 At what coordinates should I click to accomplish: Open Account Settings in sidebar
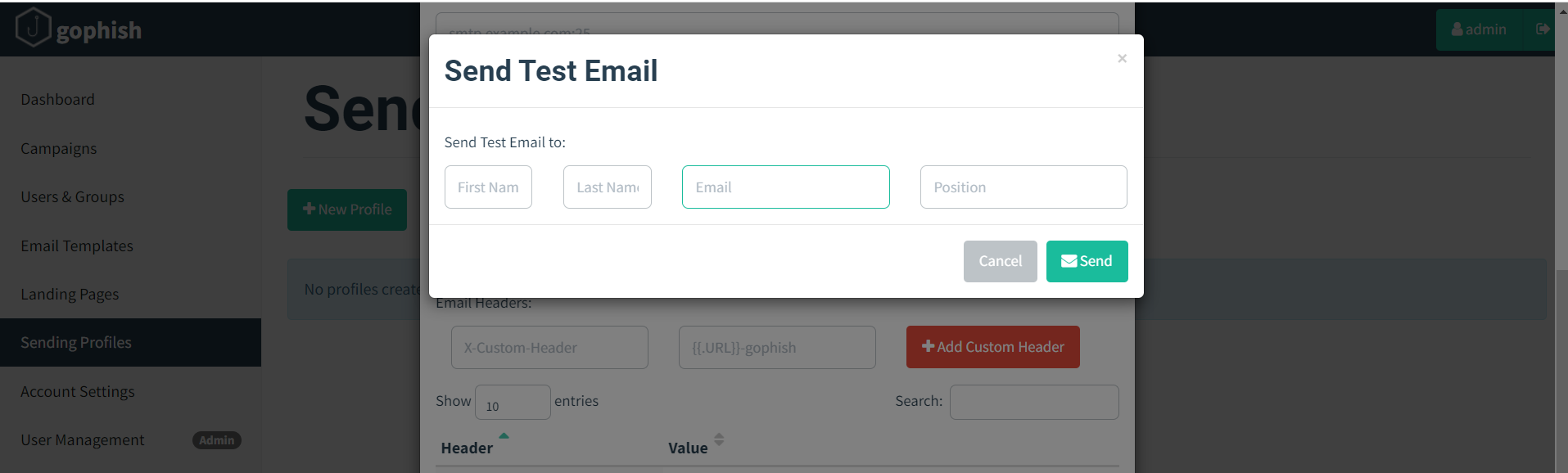[78, 392]
